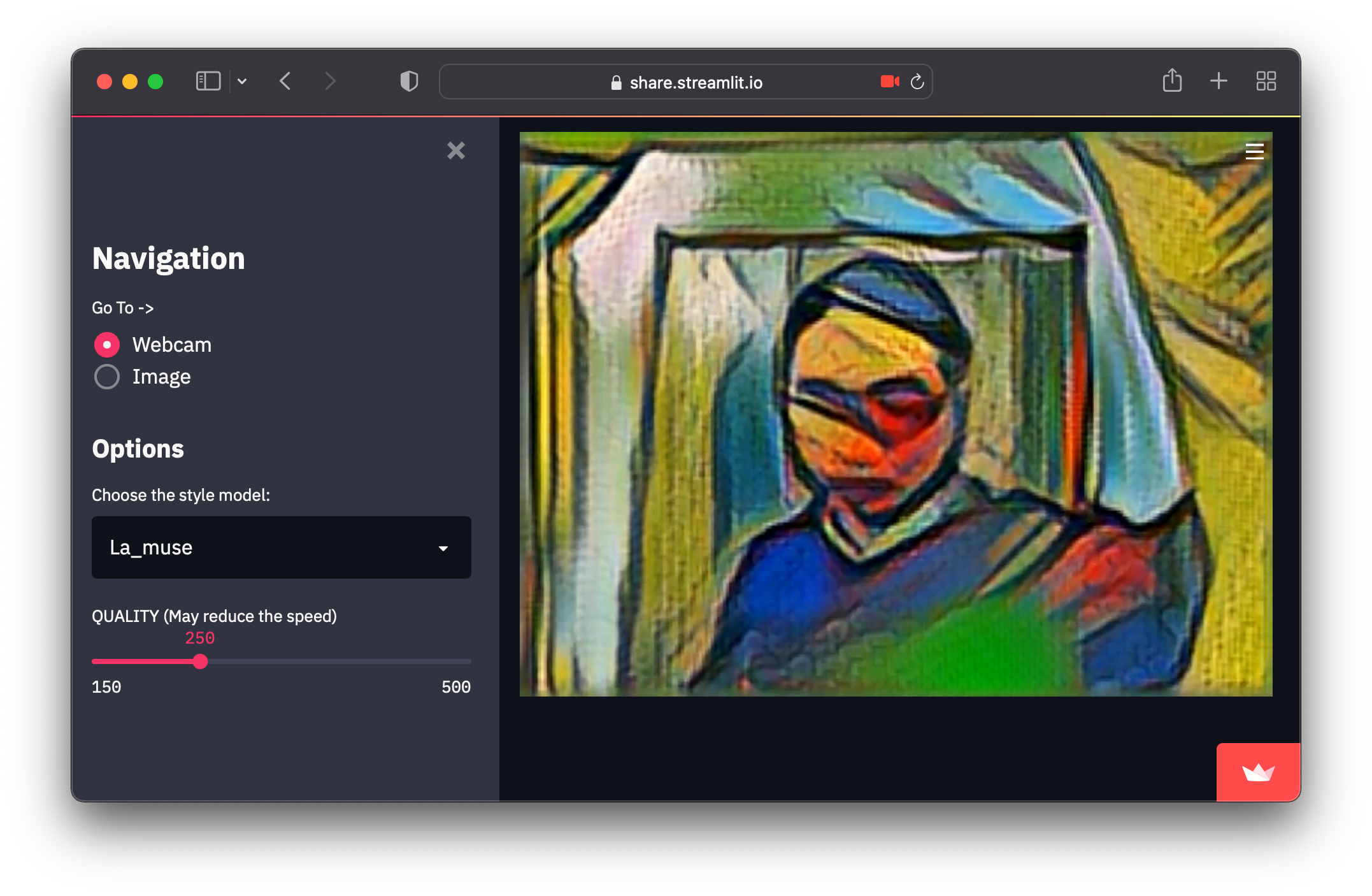Reload the page with the refresh icon

917,82
